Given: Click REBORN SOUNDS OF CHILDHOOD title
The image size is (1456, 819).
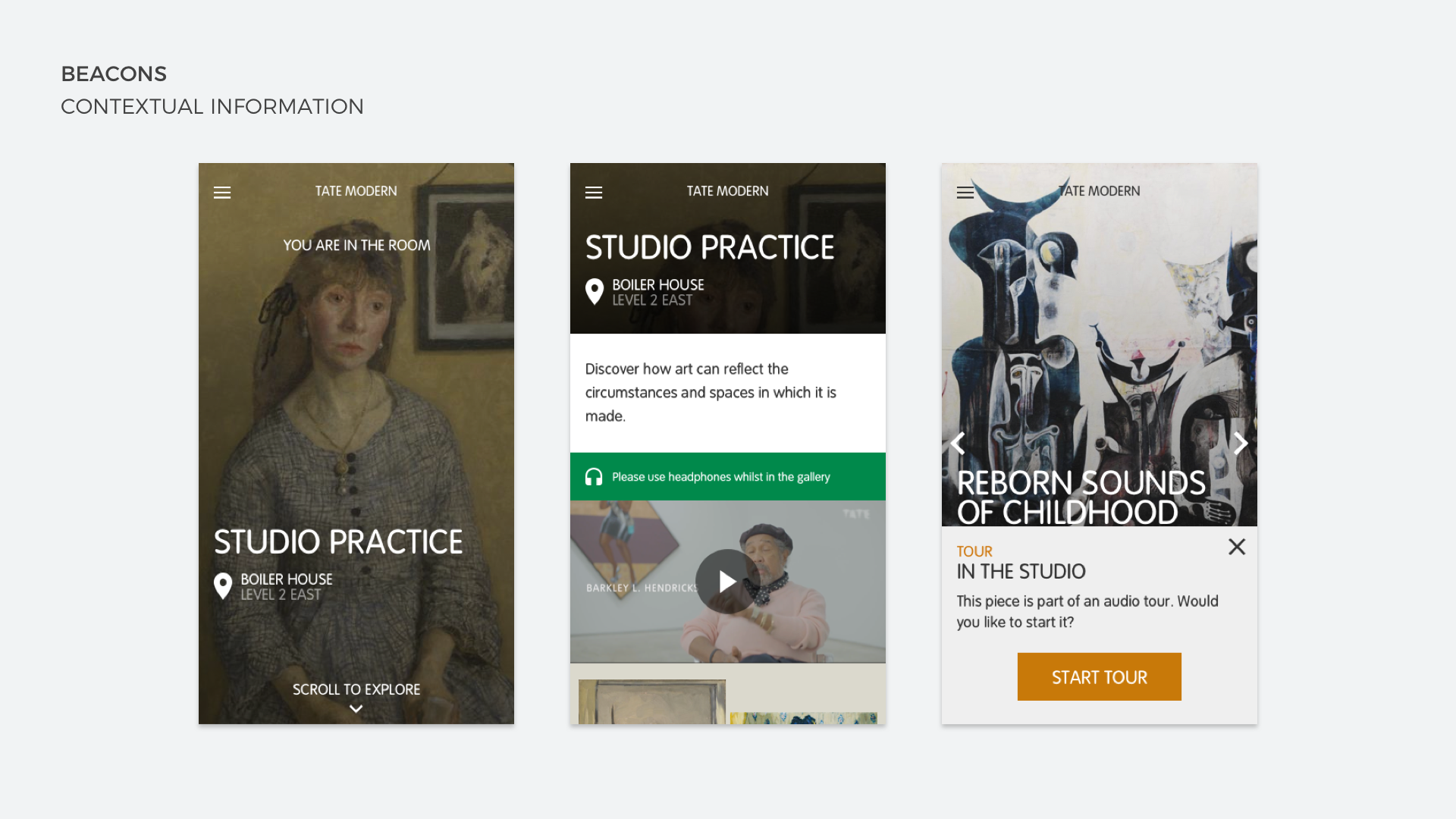Looking at the screenshot, I should pos(1081,497).
